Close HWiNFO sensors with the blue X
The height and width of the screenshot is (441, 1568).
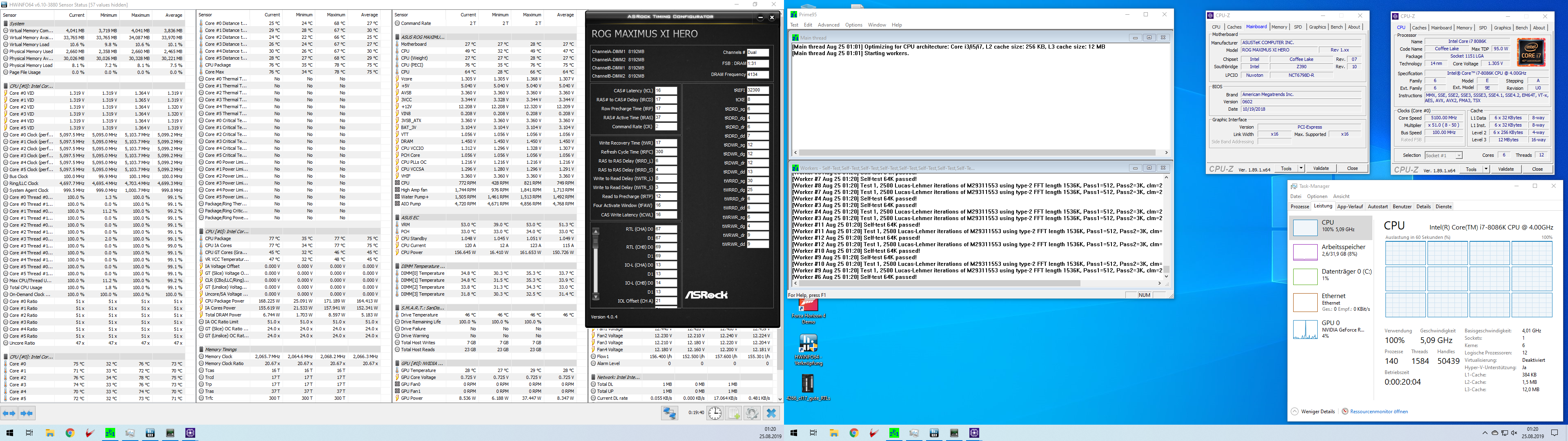click(771, 413)
